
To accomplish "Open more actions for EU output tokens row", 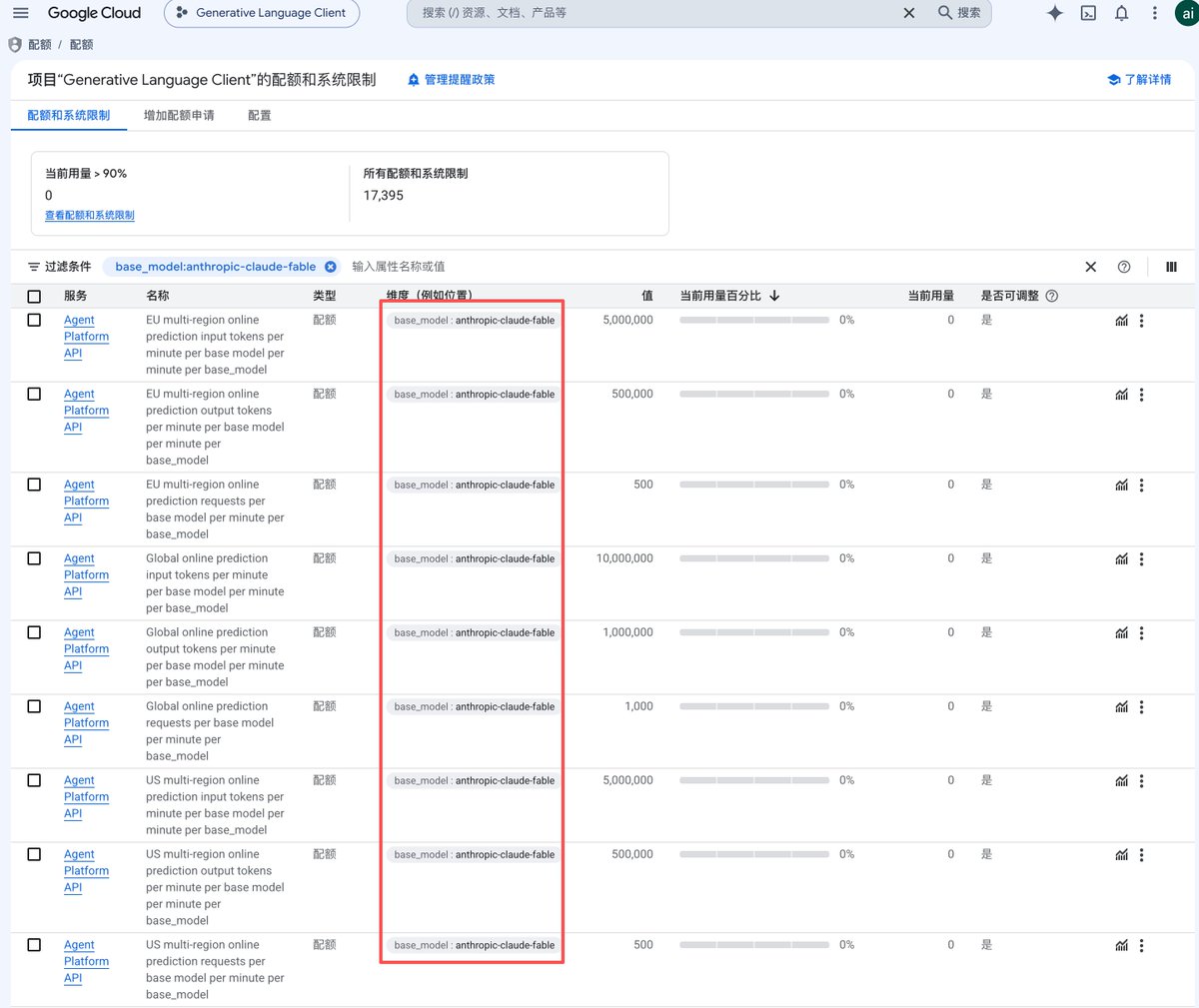I will point(1141,395).
